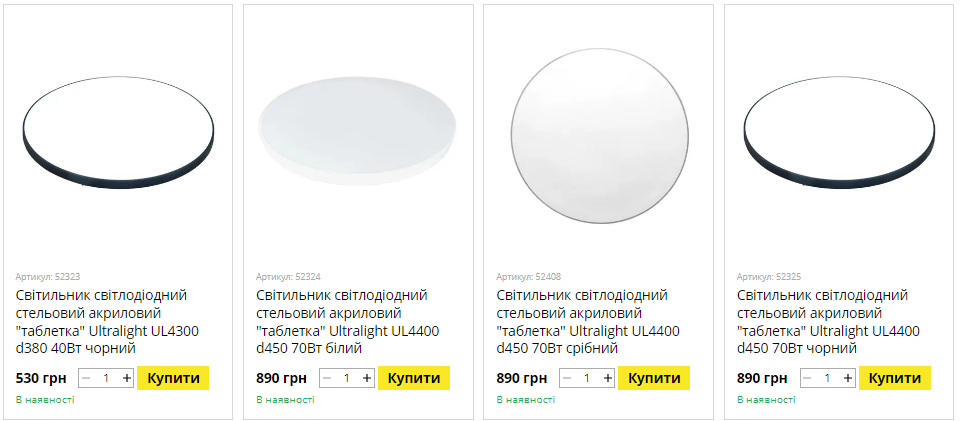View image of white round lamp 52324
The height and width of the screenshot is (421, 960).
(358, 137)
